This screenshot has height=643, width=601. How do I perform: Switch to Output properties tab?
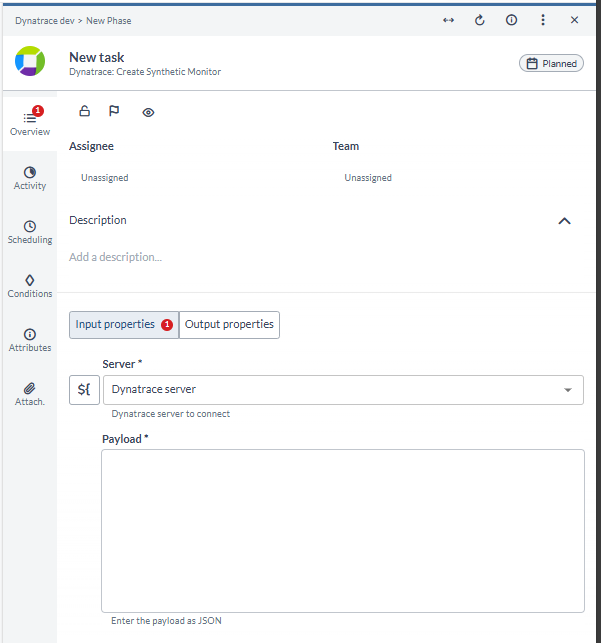point(229,325)
